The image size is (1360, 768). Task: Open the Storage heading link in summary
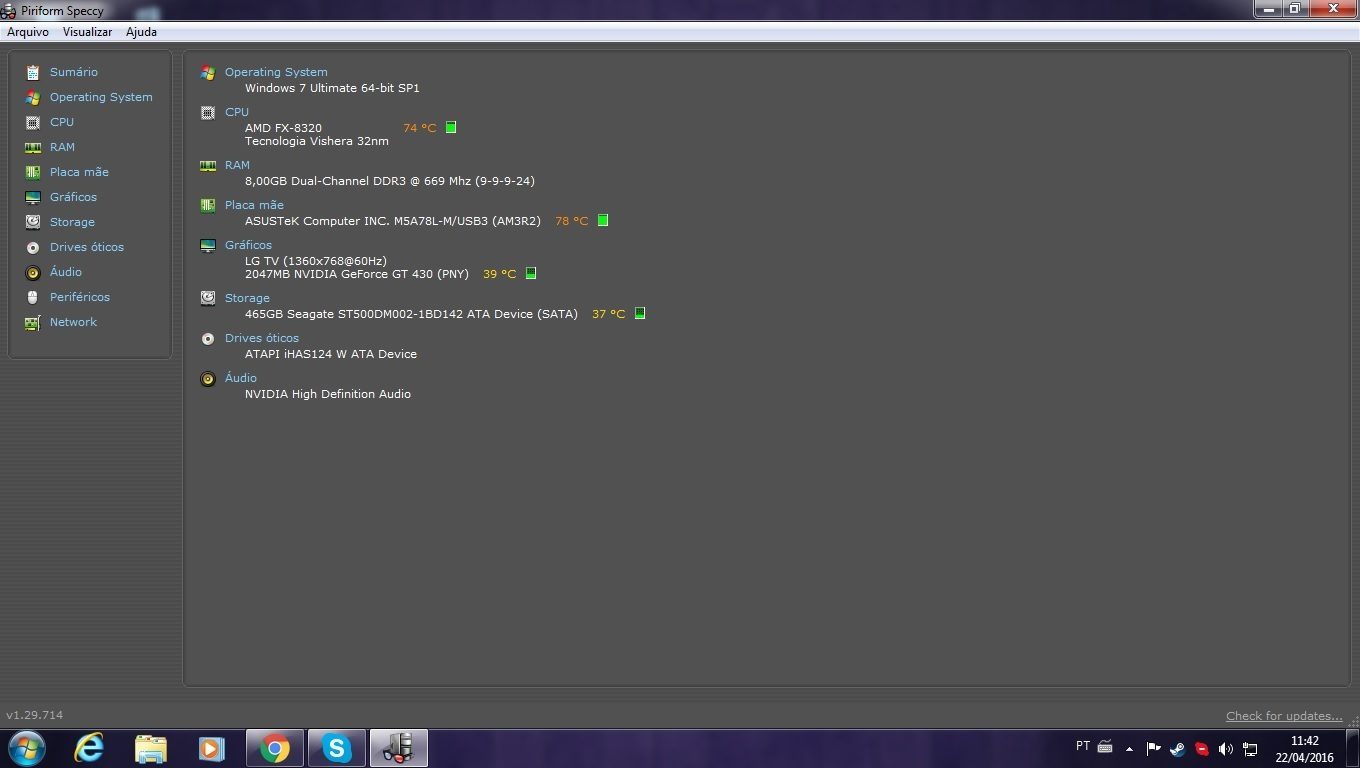pos(247,298)
